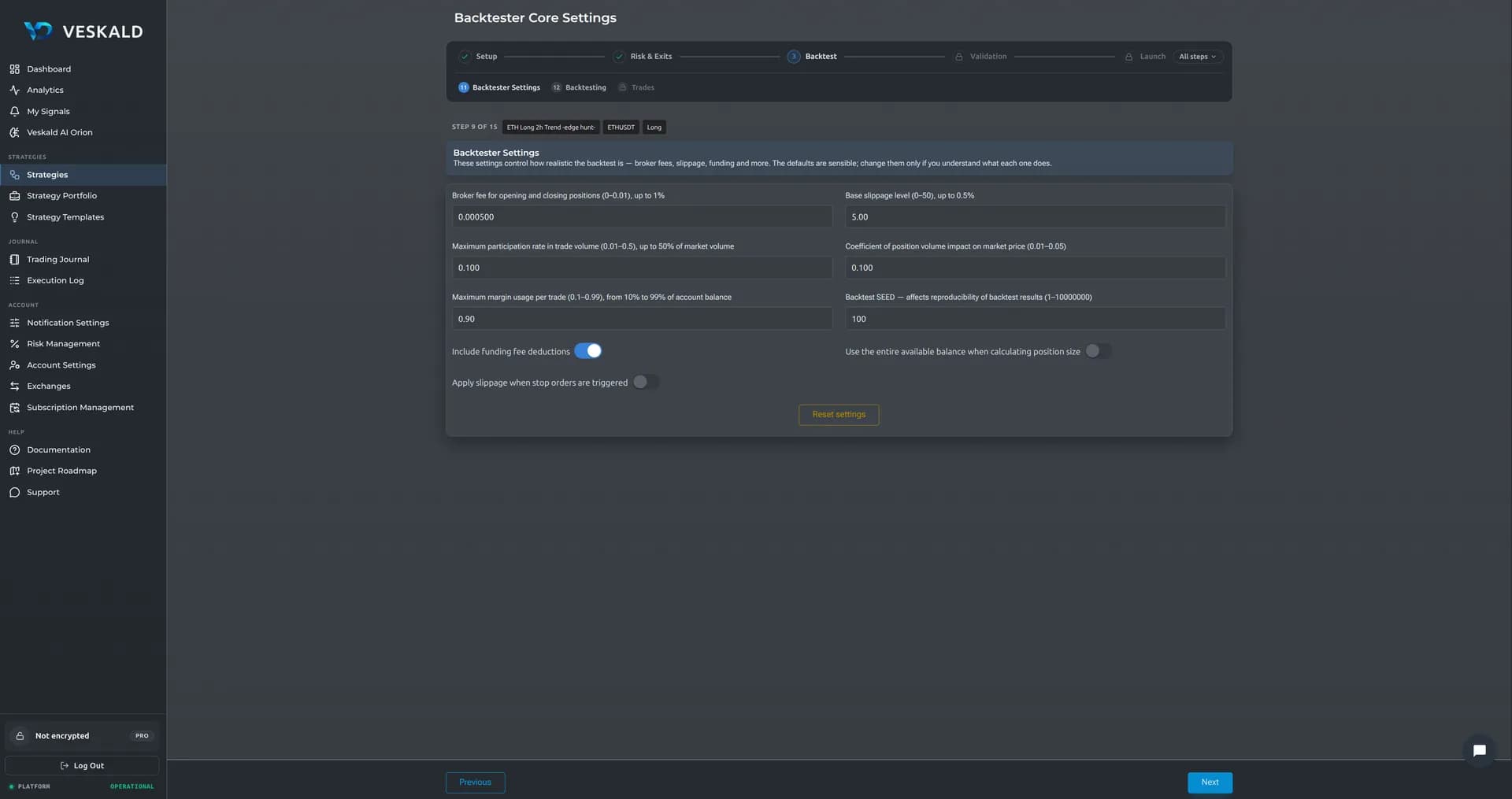Click the ETH Long 2h Trend strategy tag

pyautogui.click(x=550, y=128)
